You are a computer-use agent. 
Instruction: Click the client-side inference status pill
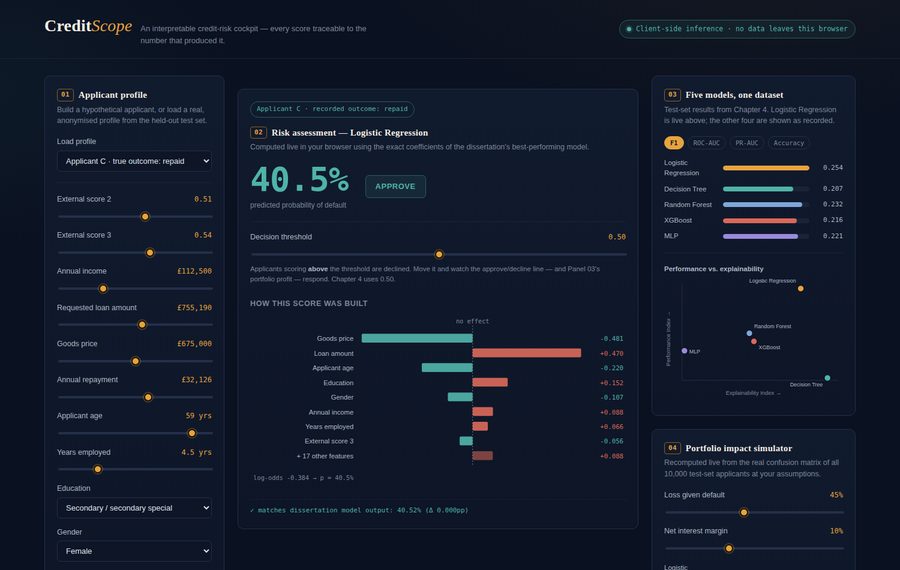[x=737, y=29]
